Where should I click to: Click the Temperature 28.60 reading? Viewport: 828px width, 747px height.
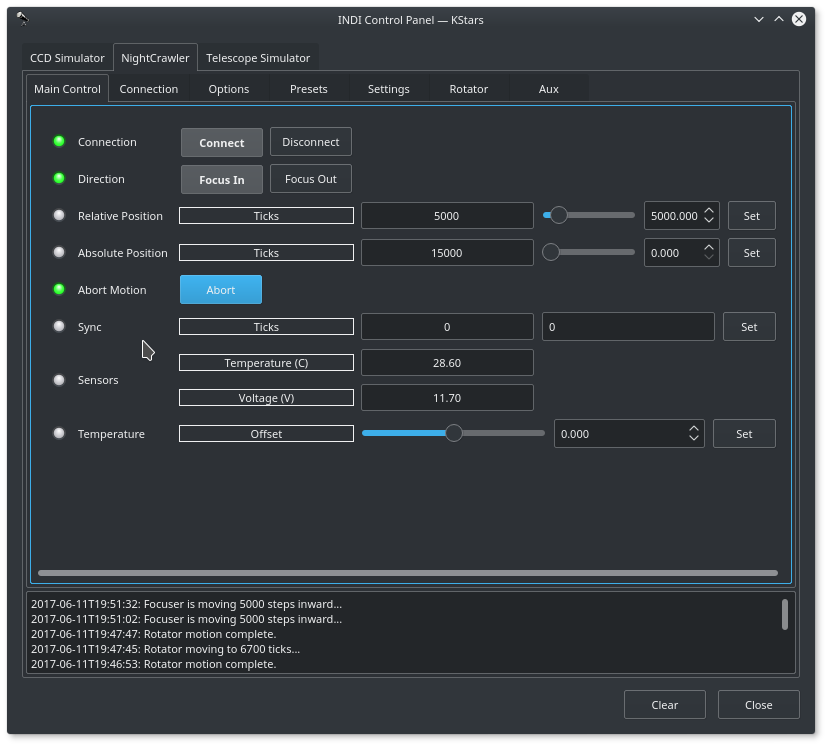447,363
